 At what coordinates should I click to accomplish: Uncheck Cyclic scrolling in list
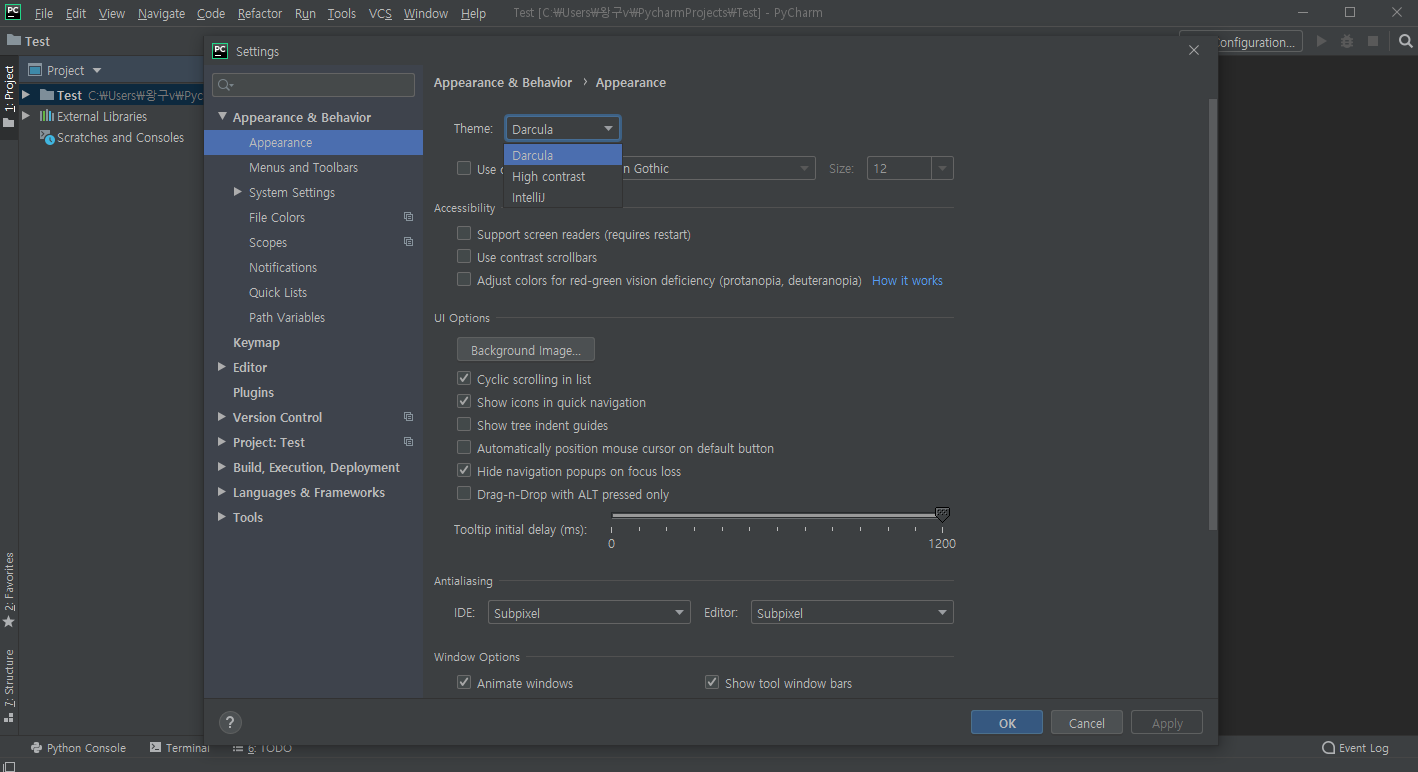point(464,379)
